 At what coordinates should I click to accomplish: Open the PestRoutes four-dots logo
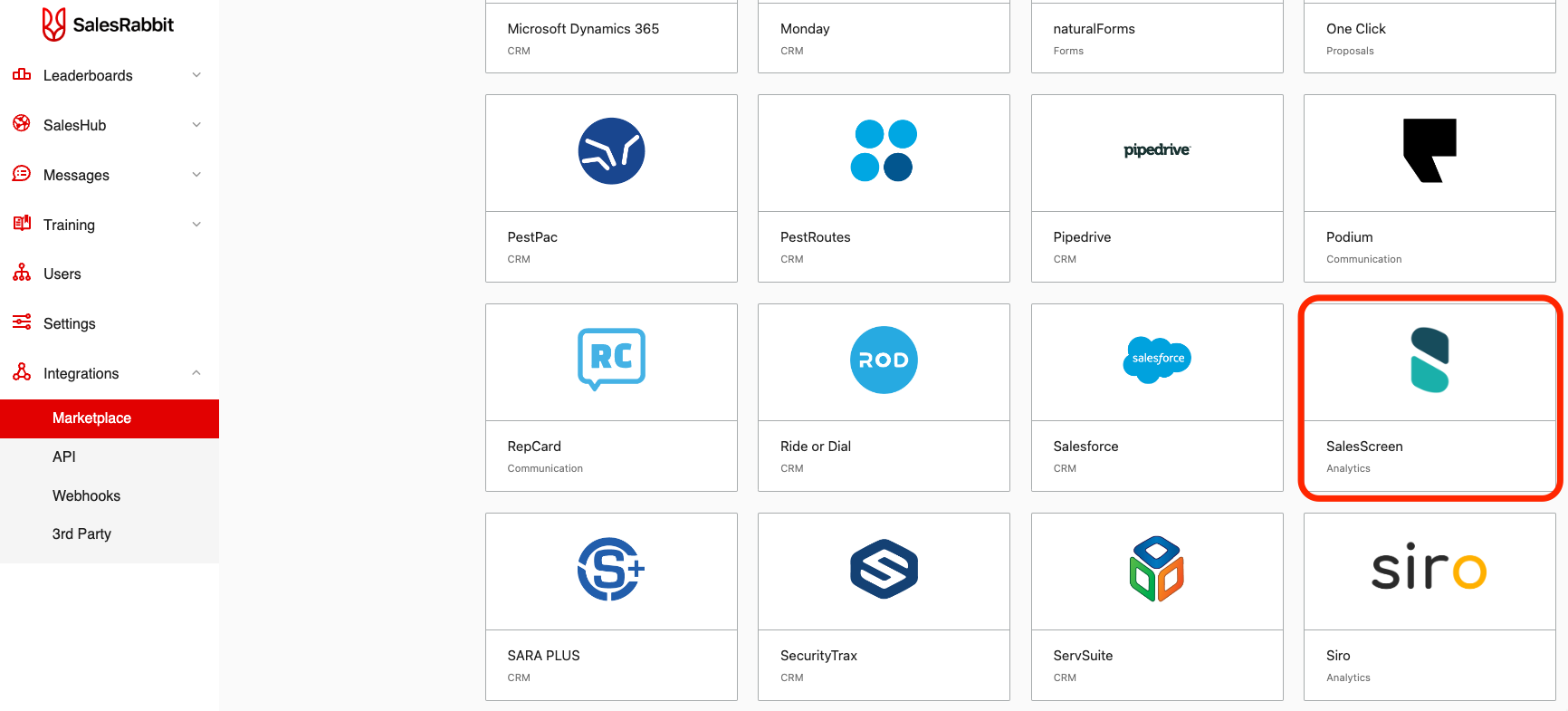[884, 150]
